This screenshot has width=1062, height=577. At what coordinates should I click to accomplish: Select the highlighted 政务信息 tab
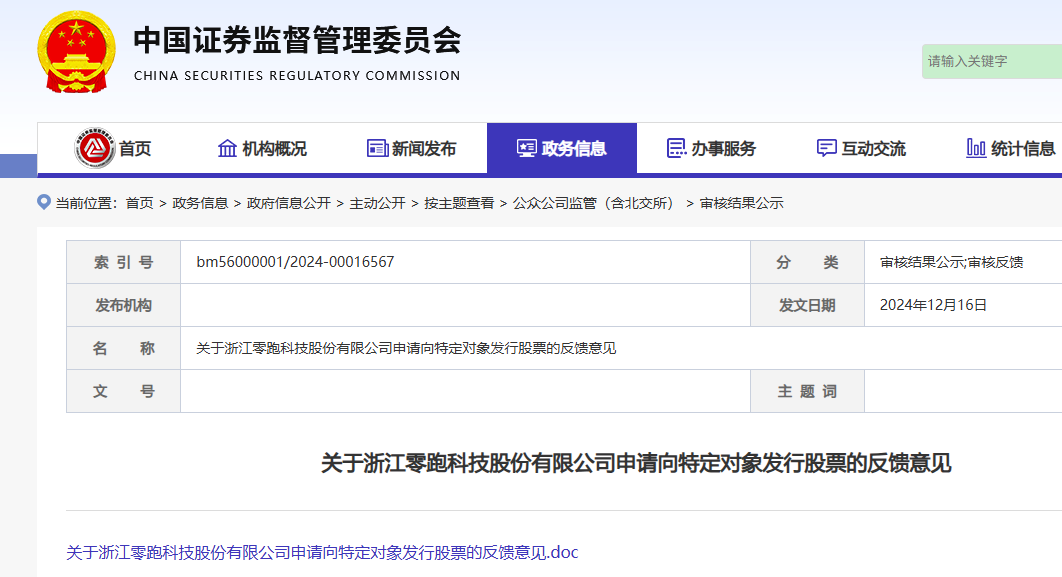tap(561, 148)
